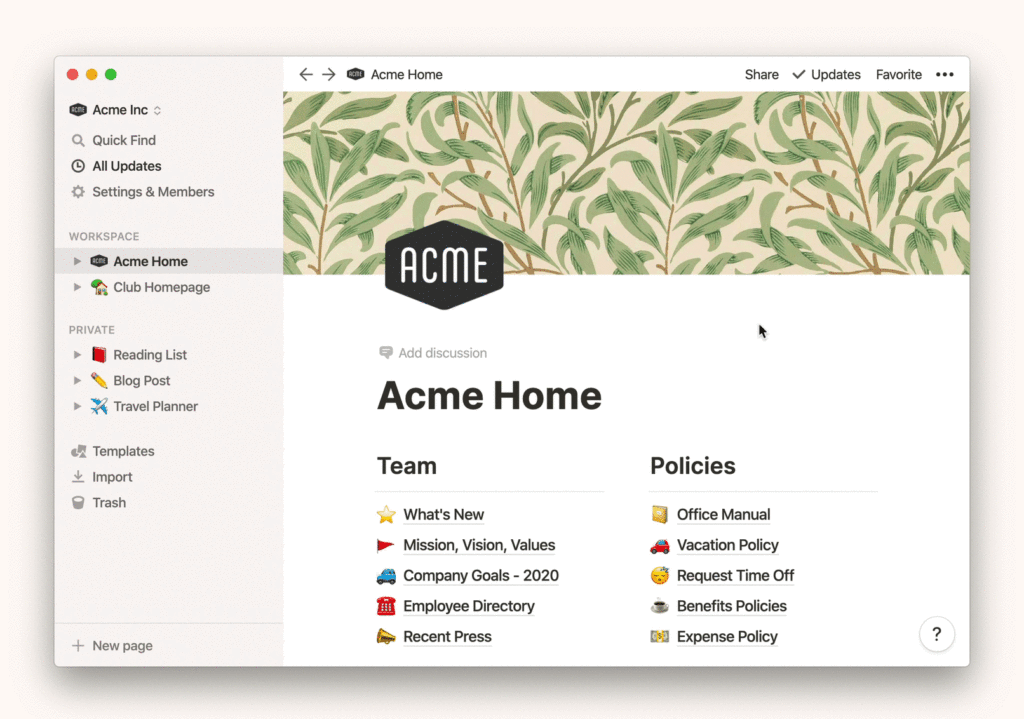The width and height of the screenshot is (1024, 719).
Task: Click the Settings & Members gear icon
Action: tap(78, 192)
